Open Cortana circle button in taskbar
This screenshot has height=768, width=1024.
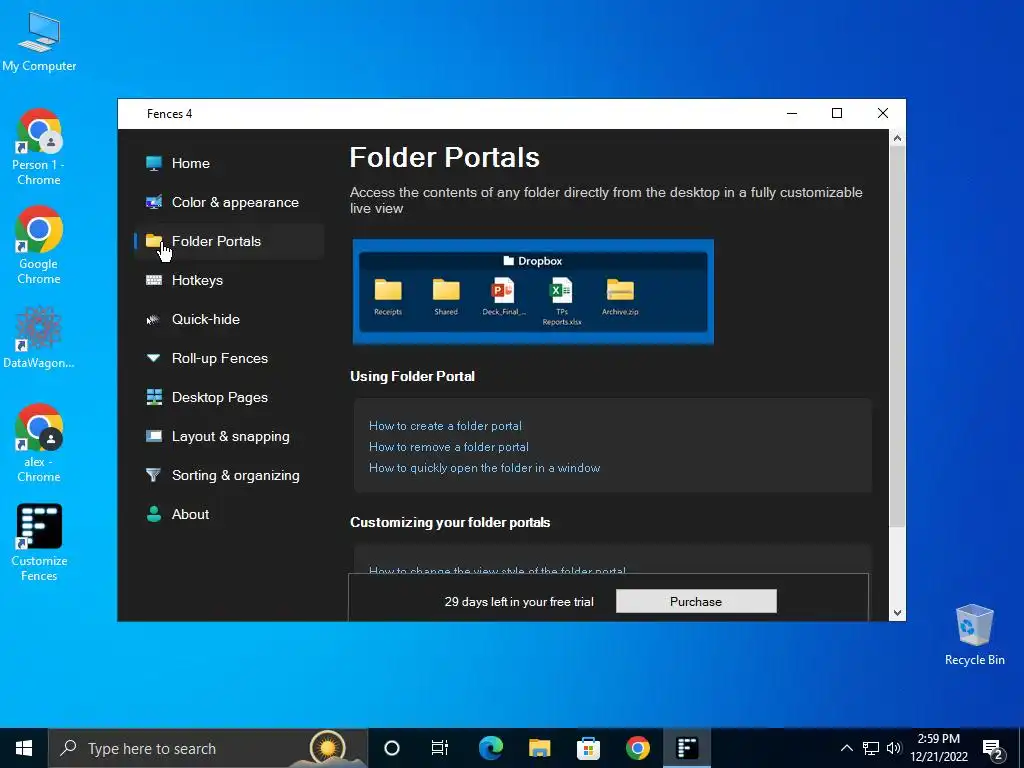tap(392, 748)
